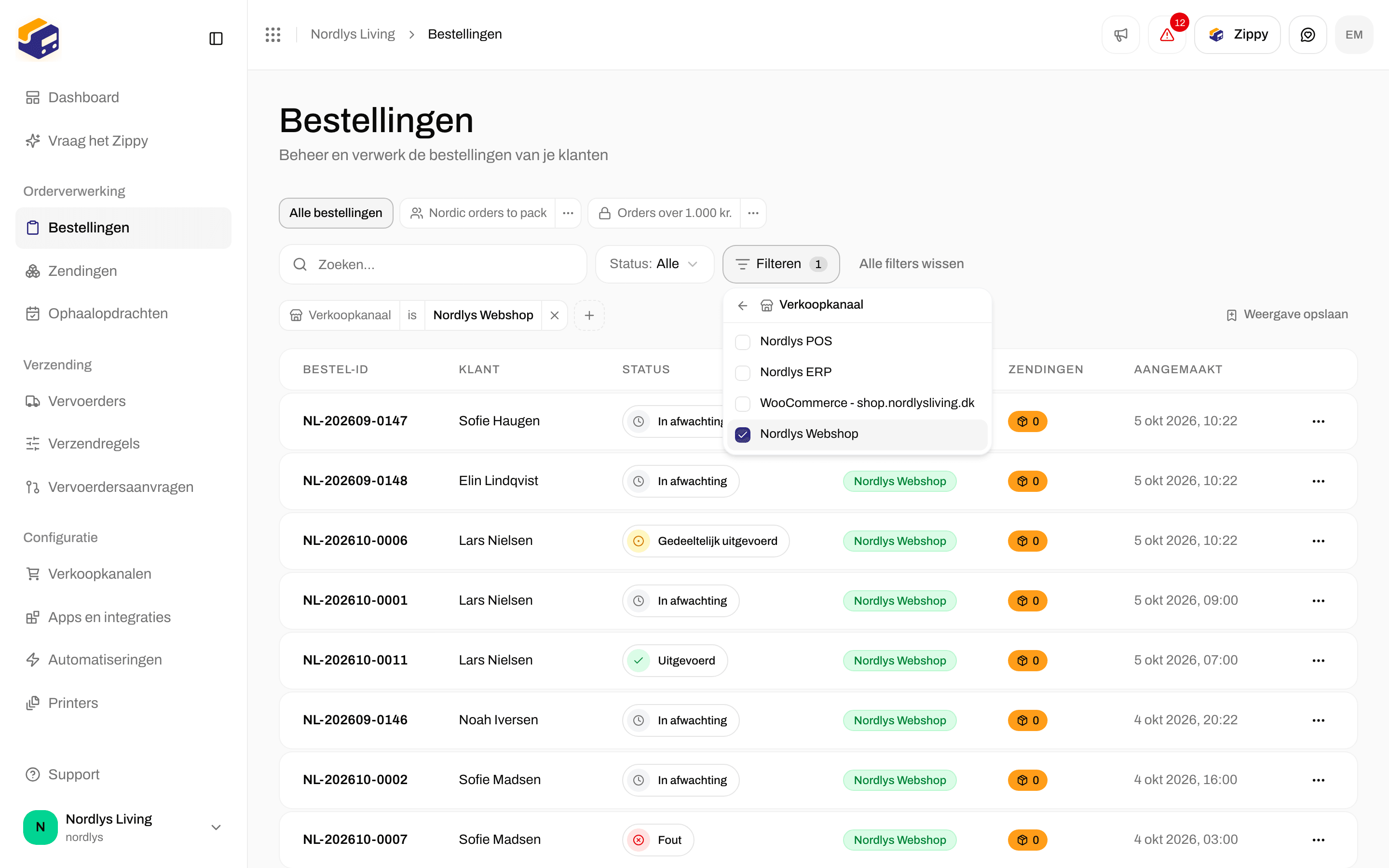This screenshot has height=868, width=1389.
Task: Go back in Verkoopkanaal filter panel
Action: point(743,305)
